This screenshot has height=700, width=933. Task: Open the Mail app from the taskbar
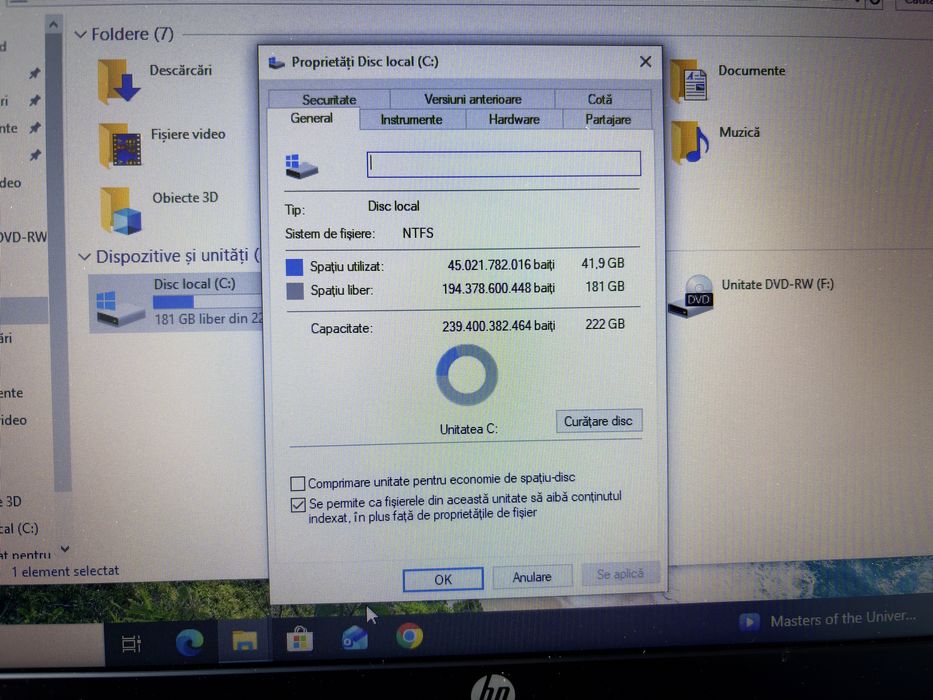tap(355, 638)
